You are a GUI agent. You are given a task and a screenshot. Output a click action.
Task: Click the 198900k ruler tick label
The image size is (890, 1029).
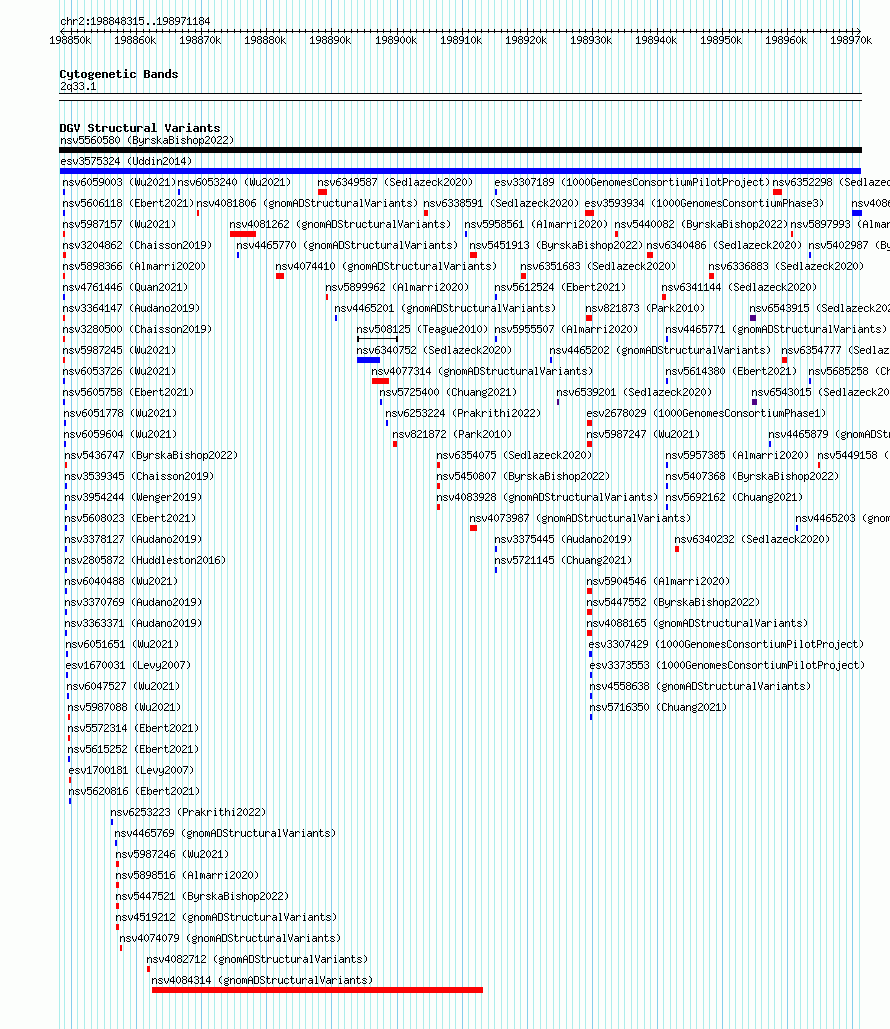(x=396, y=41)
